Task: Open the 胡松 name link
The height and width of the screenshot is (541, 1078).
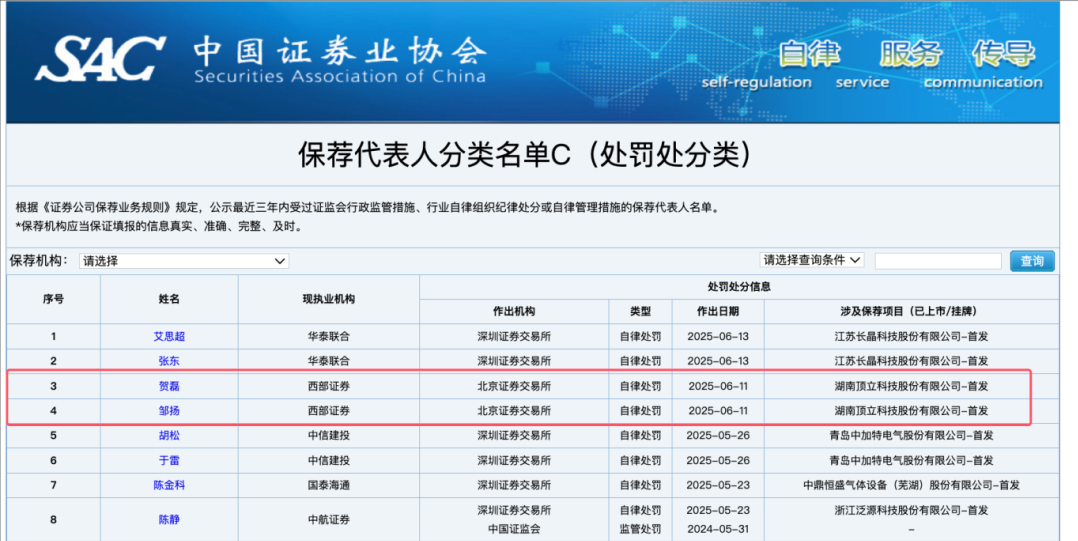Action: click(x=169, y=435)
